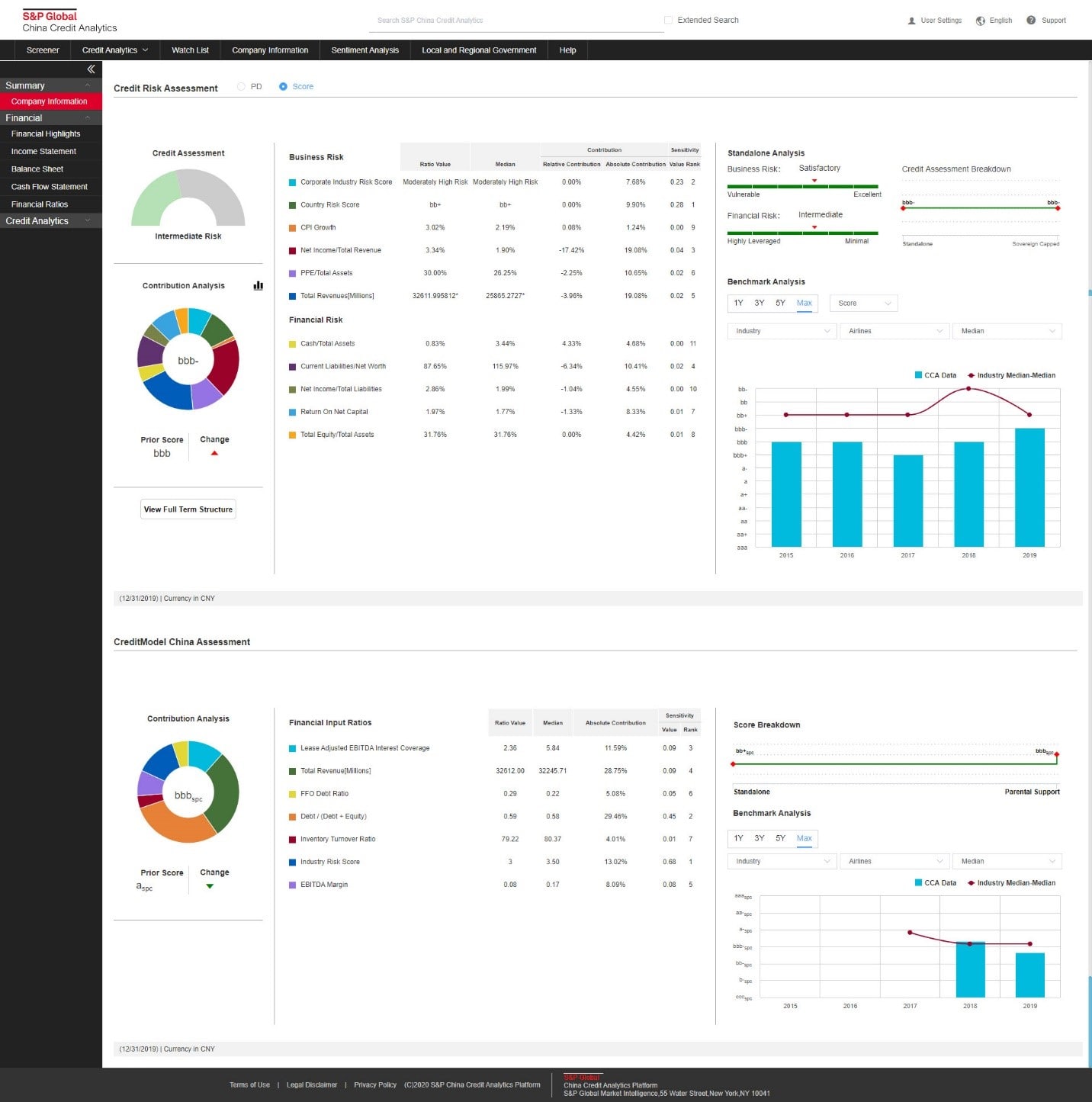Open lower Airlines dropdown
This screenshot has height=1102, width=1092.
(895, 861)
